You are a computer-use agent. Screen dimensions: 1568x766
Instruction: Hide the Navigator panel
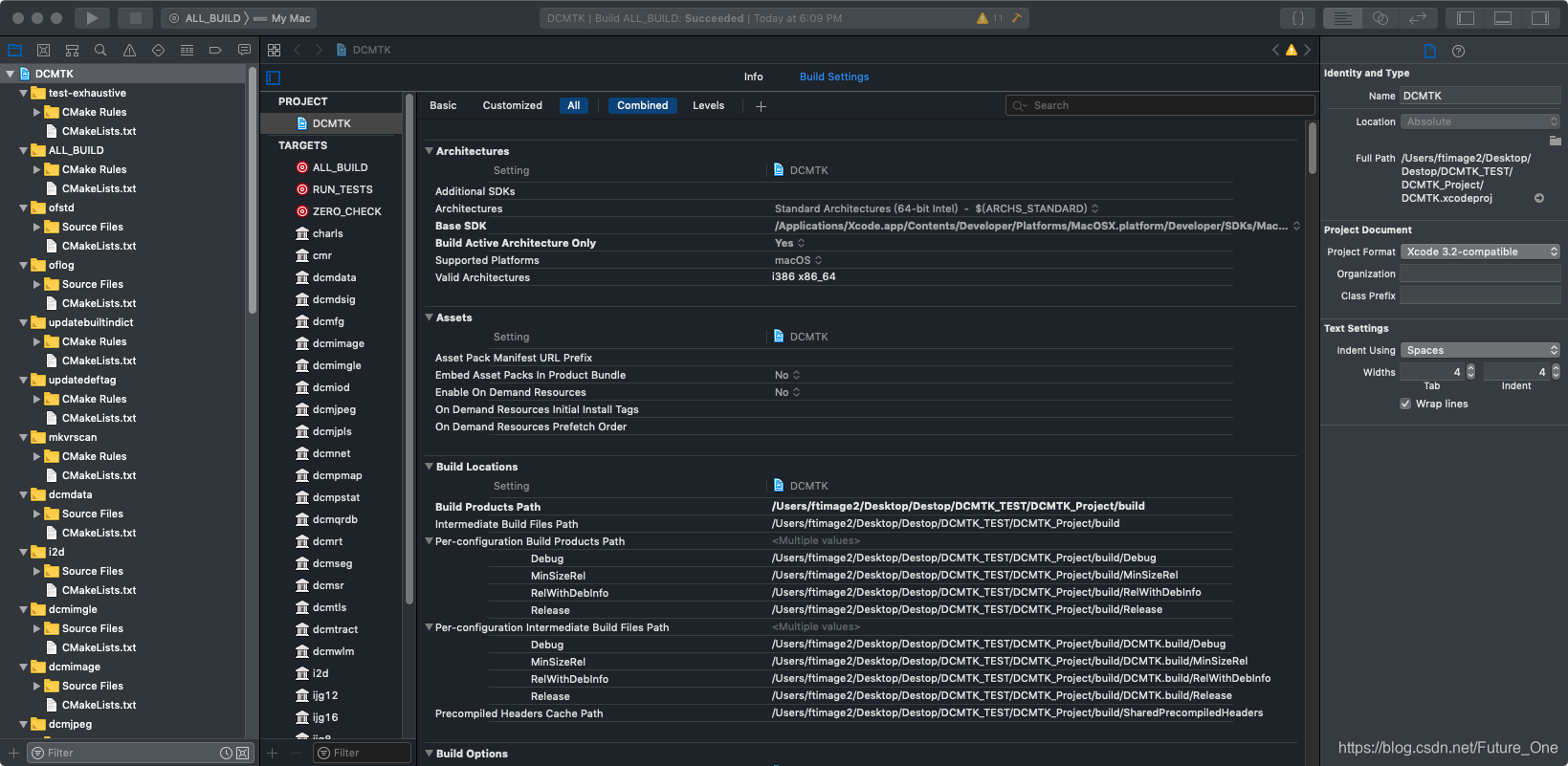(1466, 18)
